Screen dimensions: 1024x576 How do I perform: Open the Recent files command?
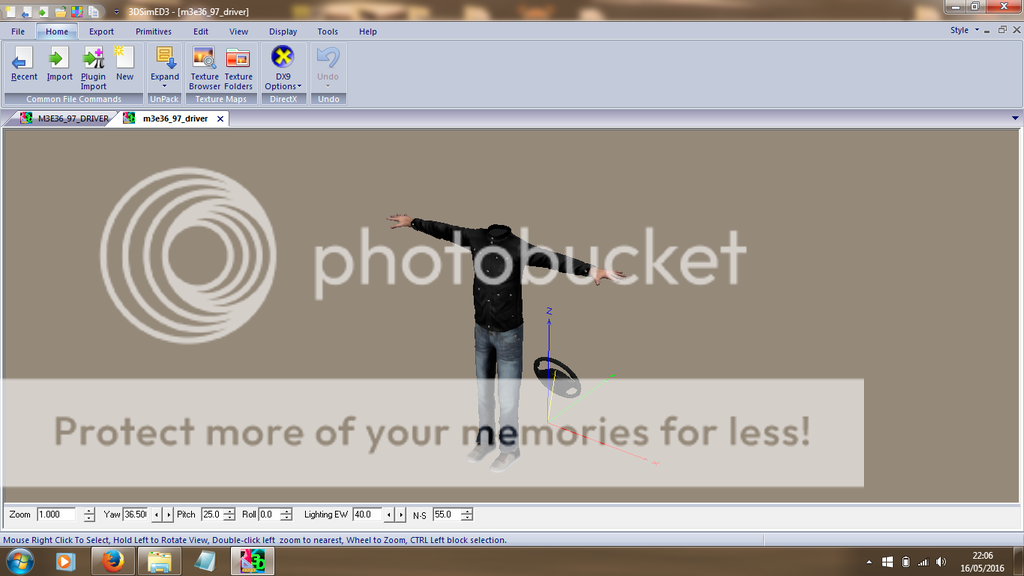23,64
